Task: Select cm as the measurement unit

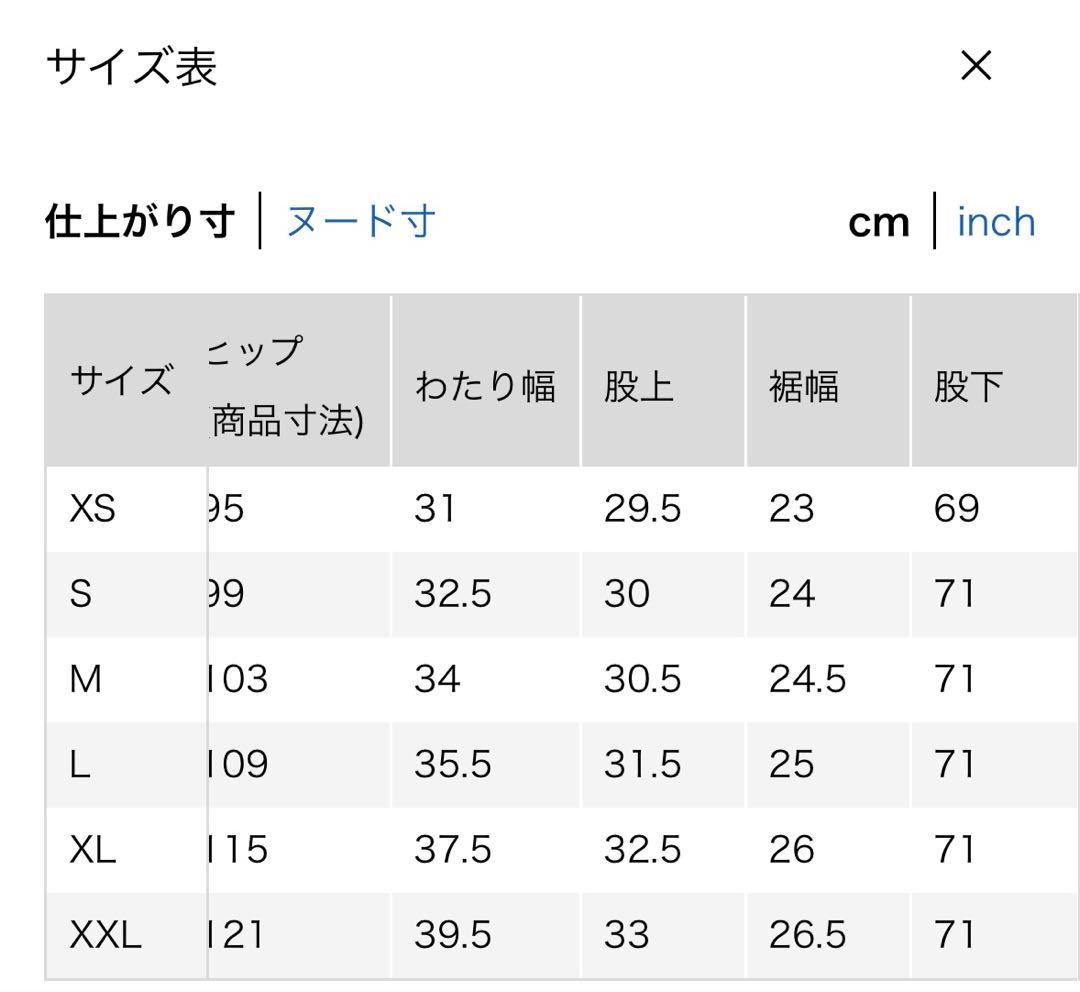Action: coord(878,224)
